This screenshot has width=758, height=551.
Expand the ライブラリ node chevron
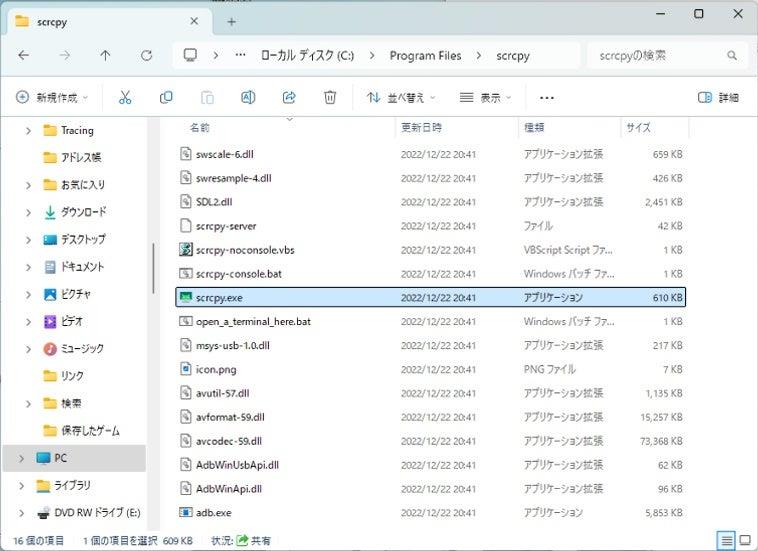[21, 485]
